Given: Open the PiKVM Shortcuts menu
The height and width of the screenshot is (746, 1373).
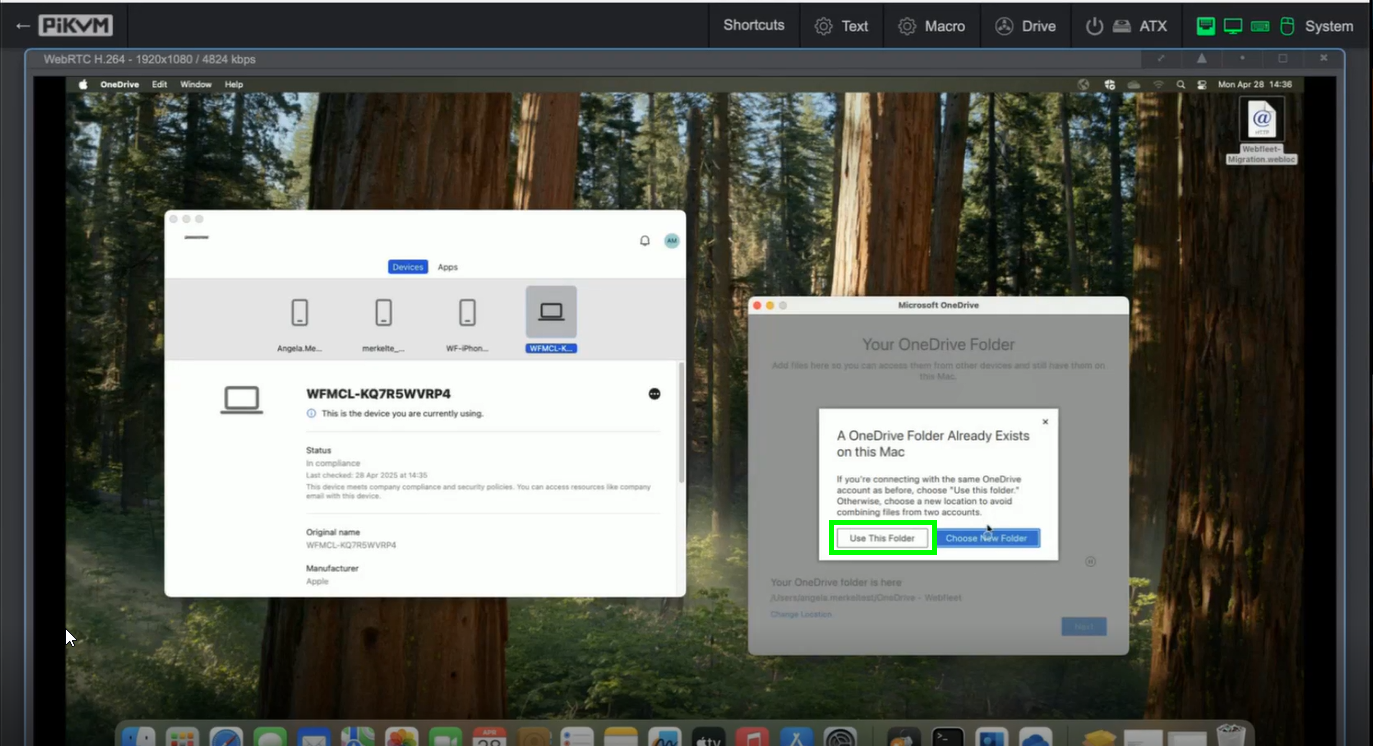Looking at the screenshot, I should (x=754, y=26).
